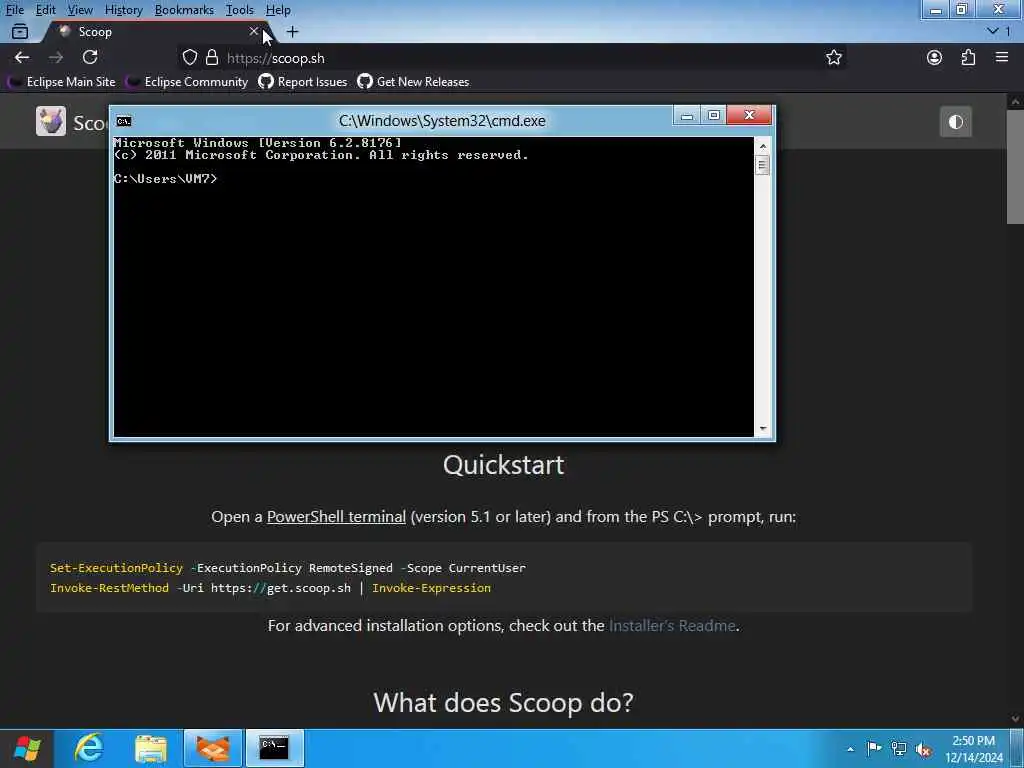Viewport: 1024px width, 768px height.
Task: Click the cmd window scrollbar thumb
Action: point(762,165)
